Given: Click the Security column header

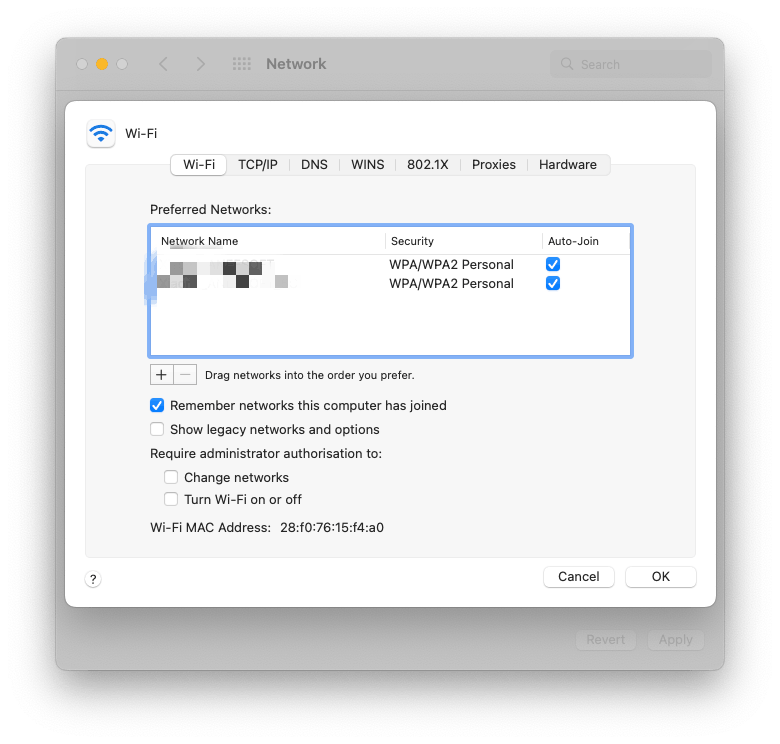Looking at the screenshot, I should click(464, 241).
